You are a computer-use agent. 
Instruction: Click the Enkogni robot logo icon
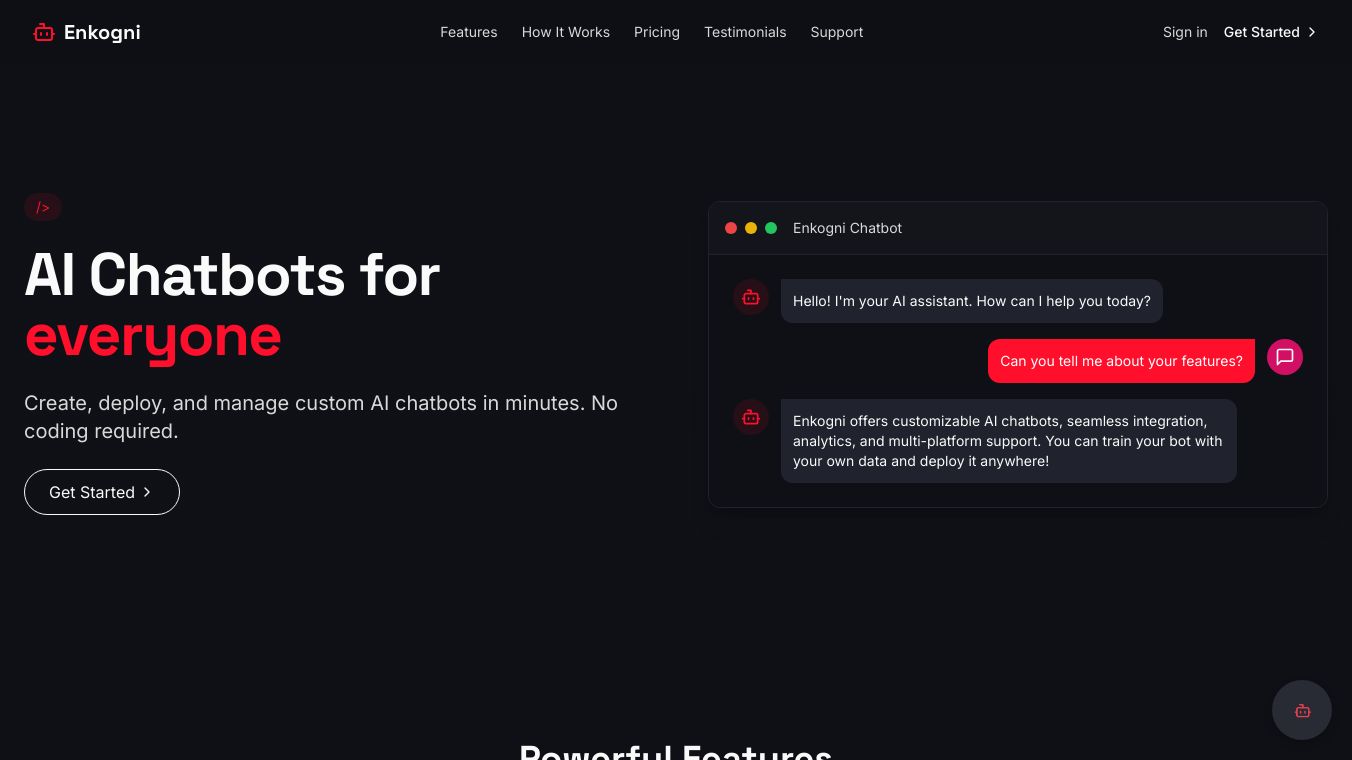43,32
